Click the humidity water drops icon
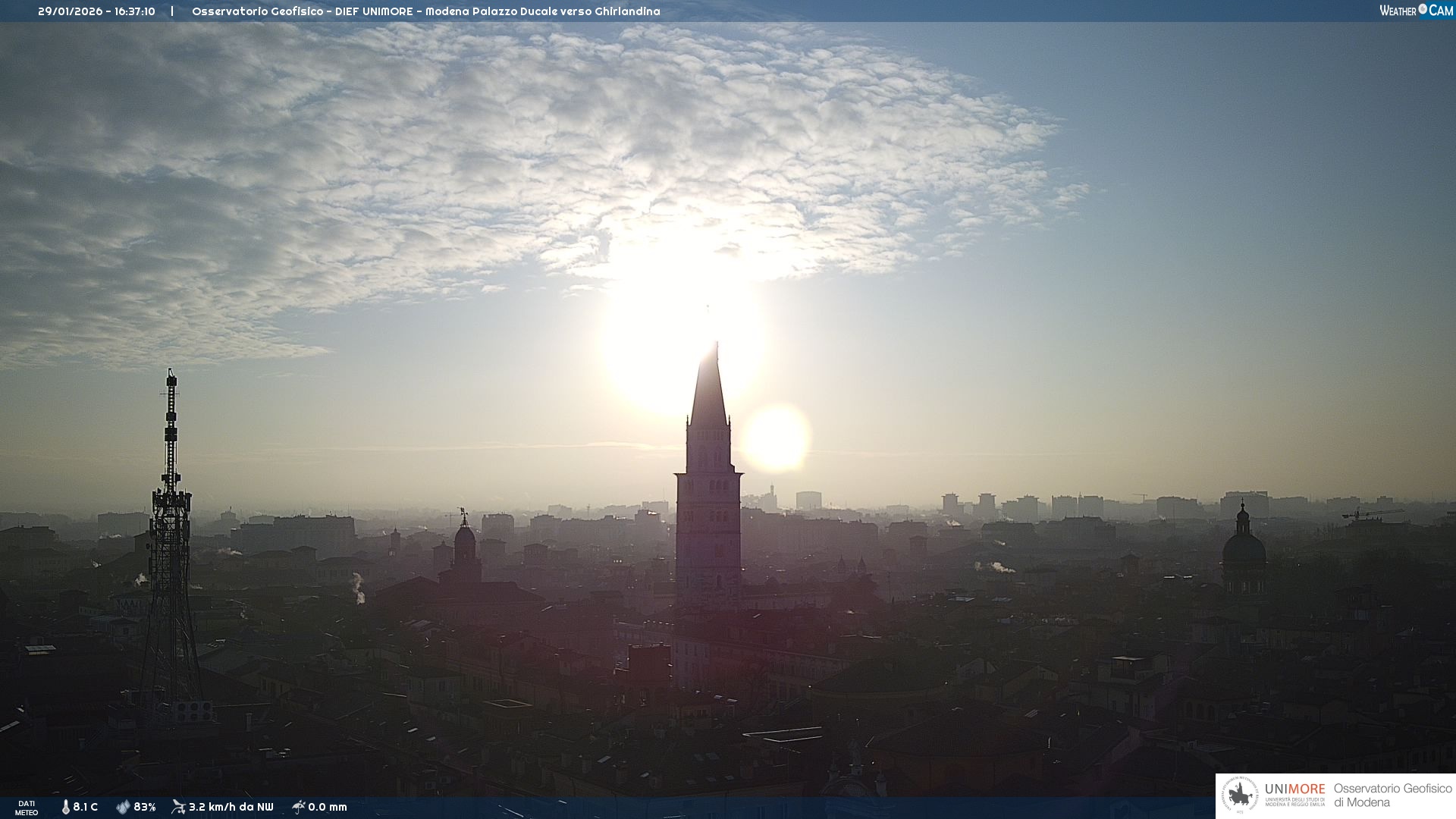The height and width of the screenshot is (819, 1456). (x=123, y=807)
